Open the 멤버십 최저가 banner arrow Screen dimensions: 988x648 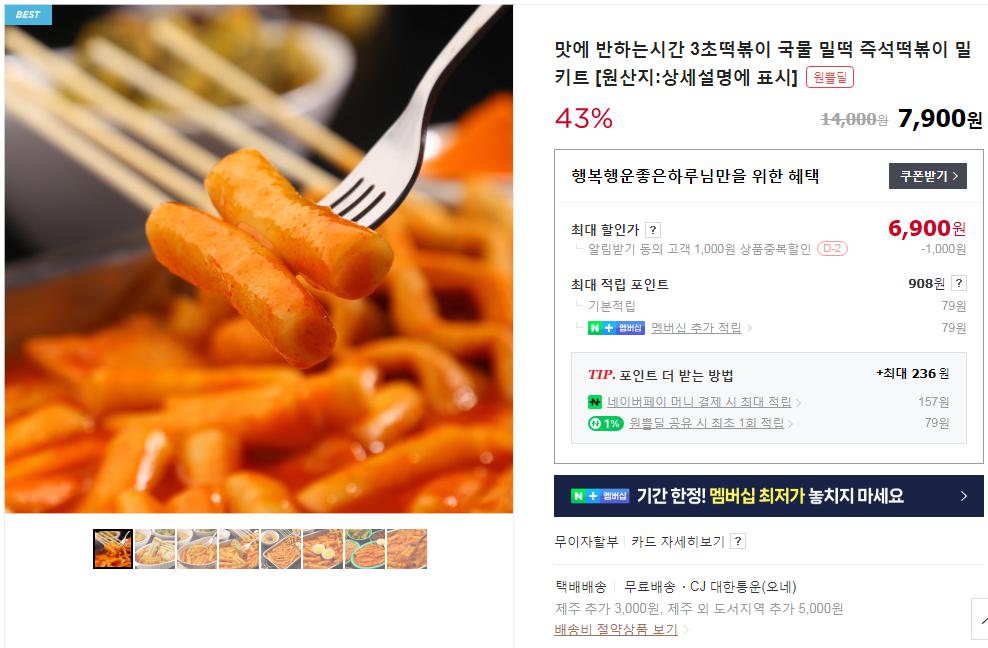click(963, 496)
